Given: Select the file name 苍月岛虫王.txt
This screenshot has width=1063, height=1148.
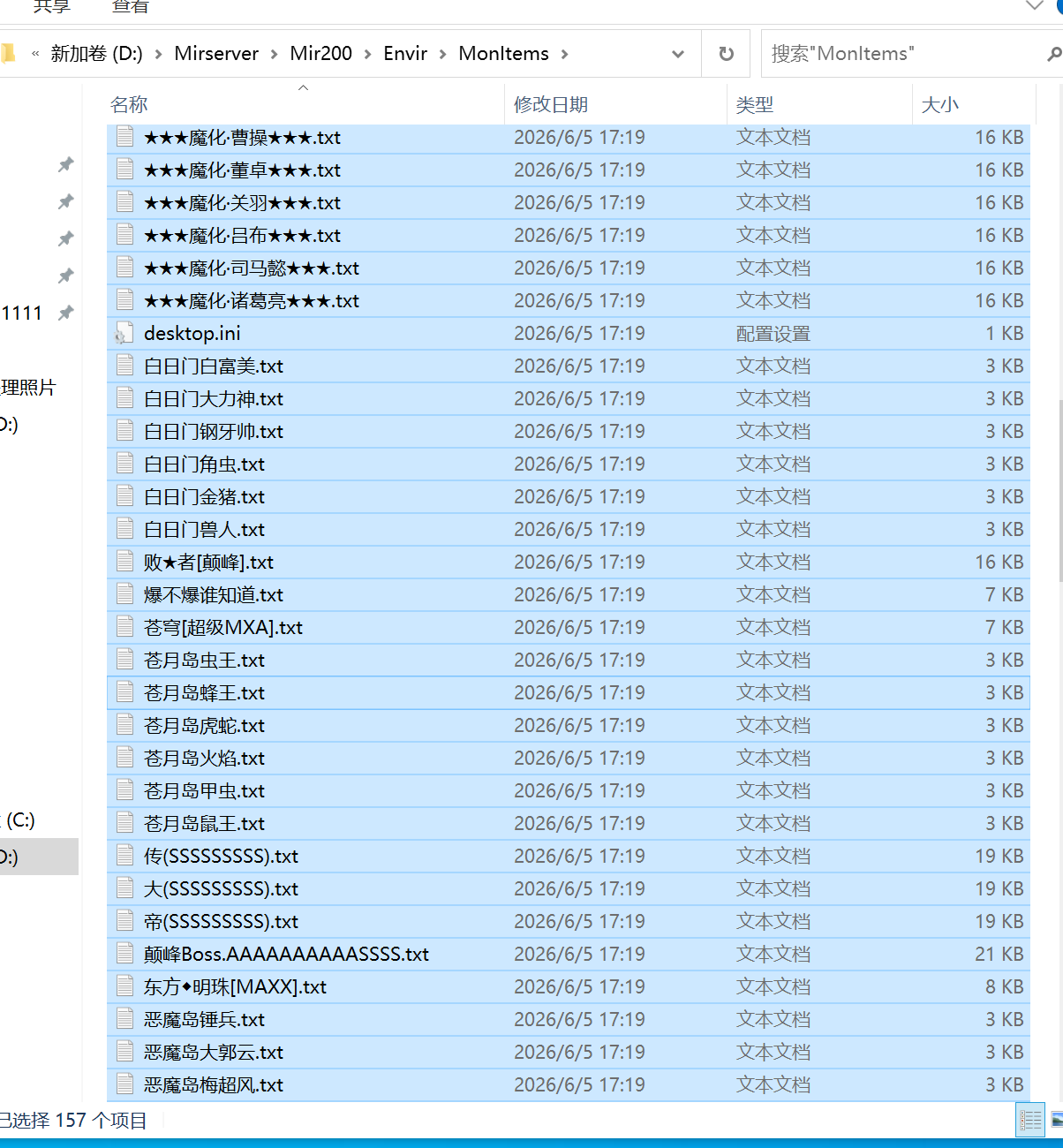Looking at the screenshot, I should click(204, 660).
